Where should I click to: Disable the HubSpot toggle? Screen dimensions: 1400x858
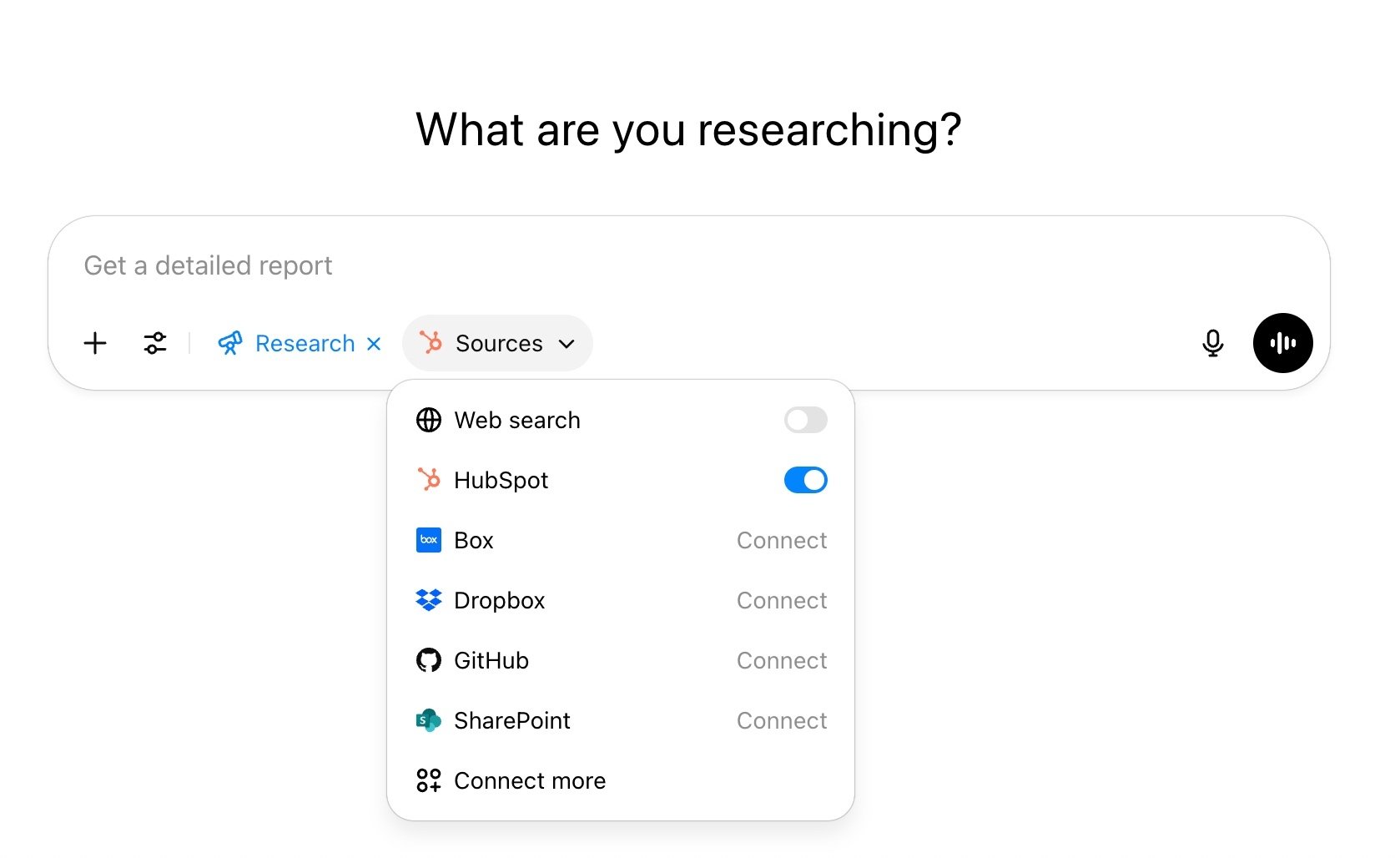point(804,480)
